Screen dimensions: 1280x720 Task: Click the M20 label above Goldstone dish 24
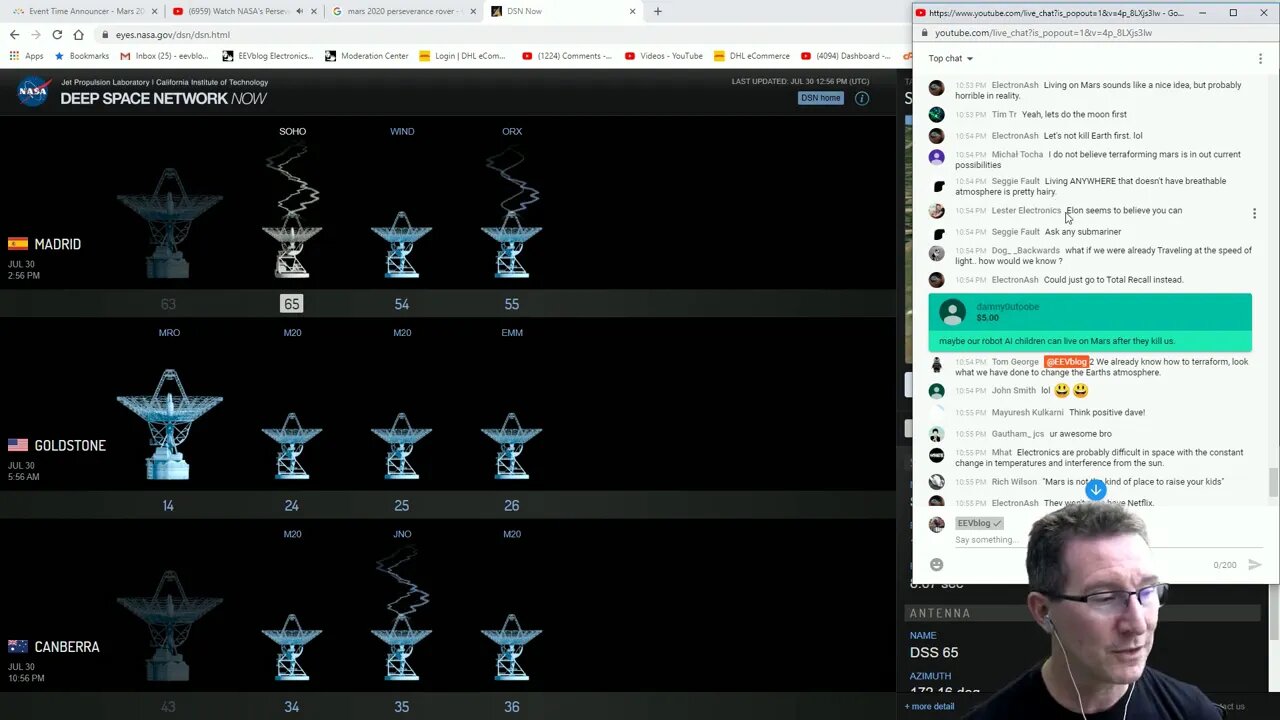[292, 332]
